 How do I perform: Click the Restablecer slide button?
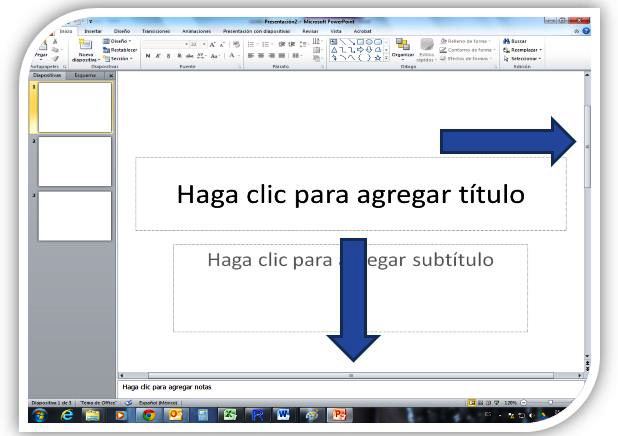coord(122,49)
